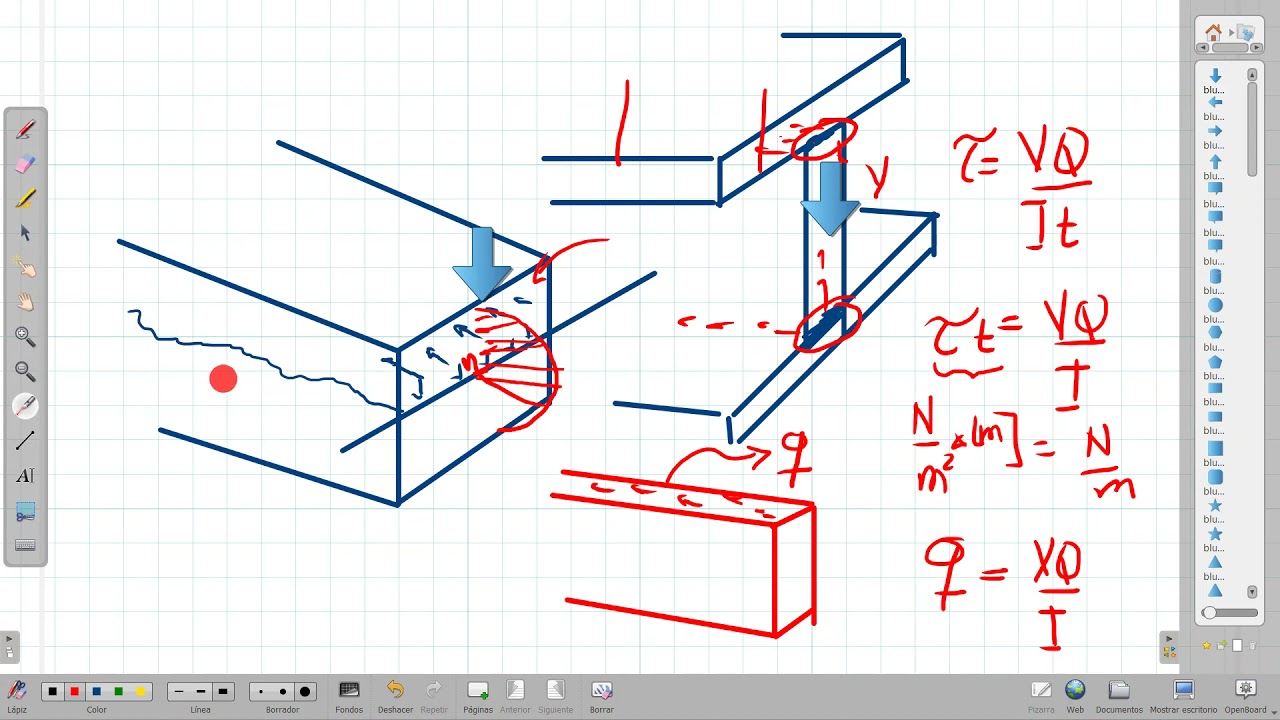Select the medium eraser size
This screenshot has width=1280, height=720.
point(283,692)
